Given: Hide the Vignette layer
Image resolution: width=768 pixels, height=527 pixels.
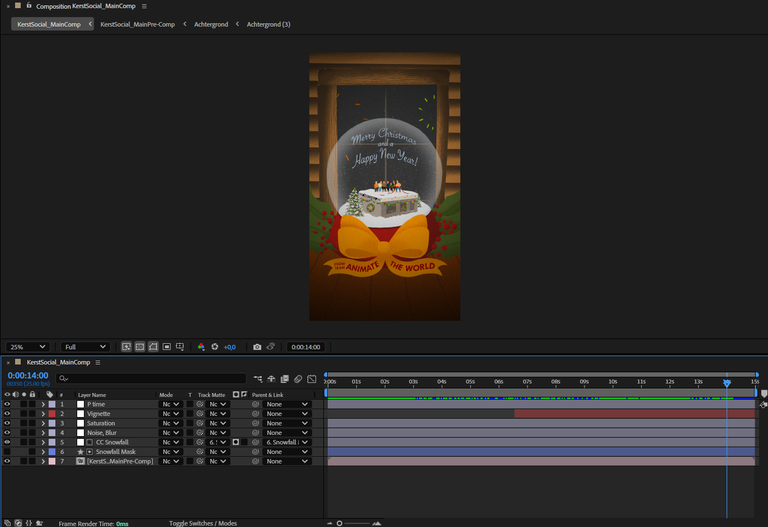Looking at the screenshot, I should [7, 413].
